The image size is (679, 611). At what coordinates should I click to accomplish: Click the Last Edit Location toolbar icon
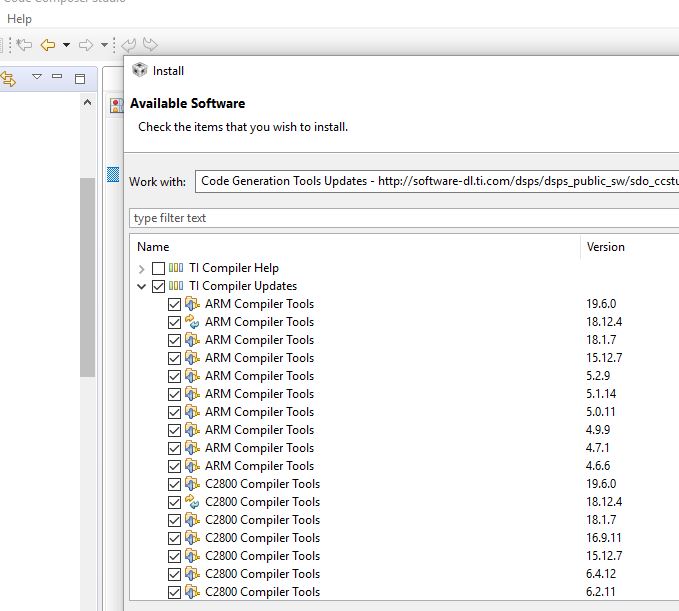(x=24, y=45)
